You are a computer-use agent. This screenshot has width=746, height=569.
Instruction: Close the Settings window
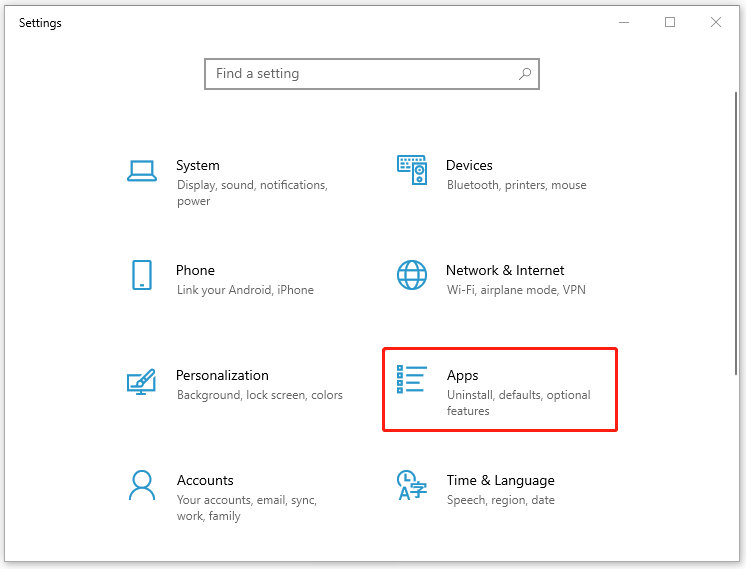coord(716,22)
